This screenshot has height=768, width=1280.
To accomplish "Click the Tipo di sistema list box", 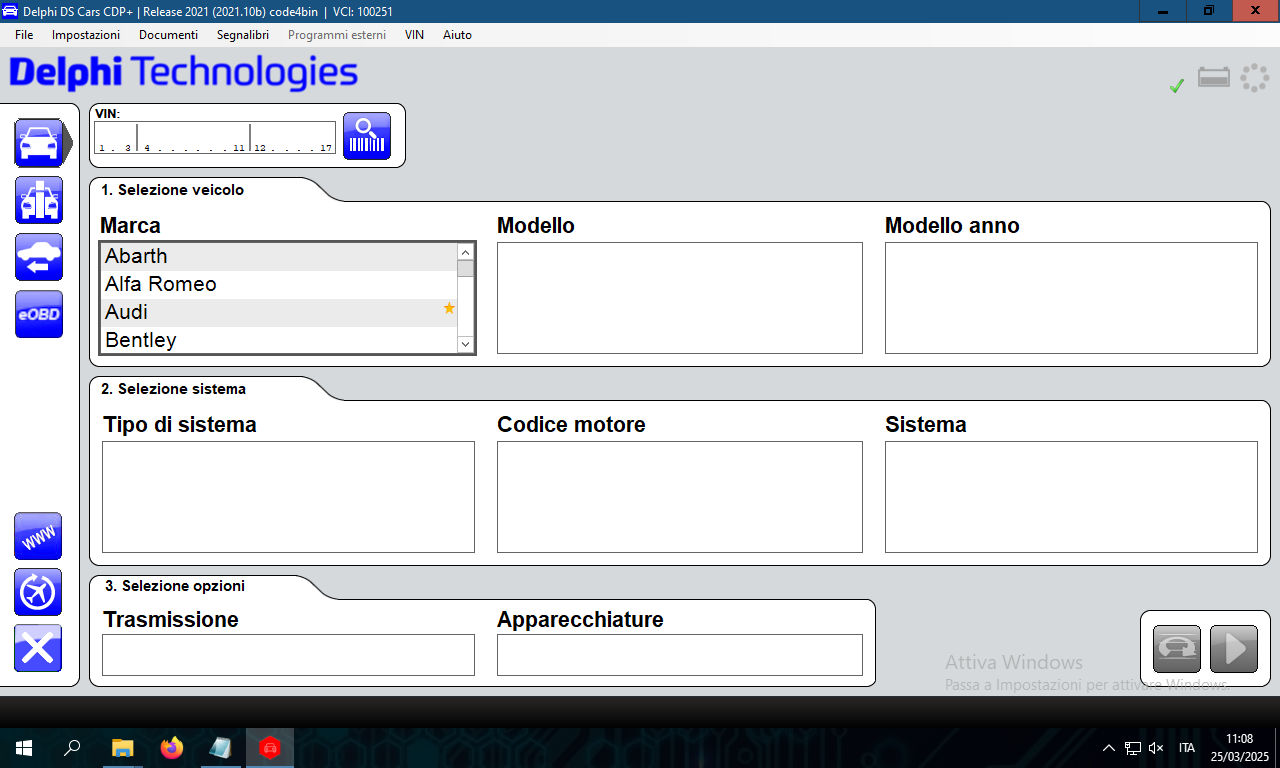I will [x=288, y=497].
